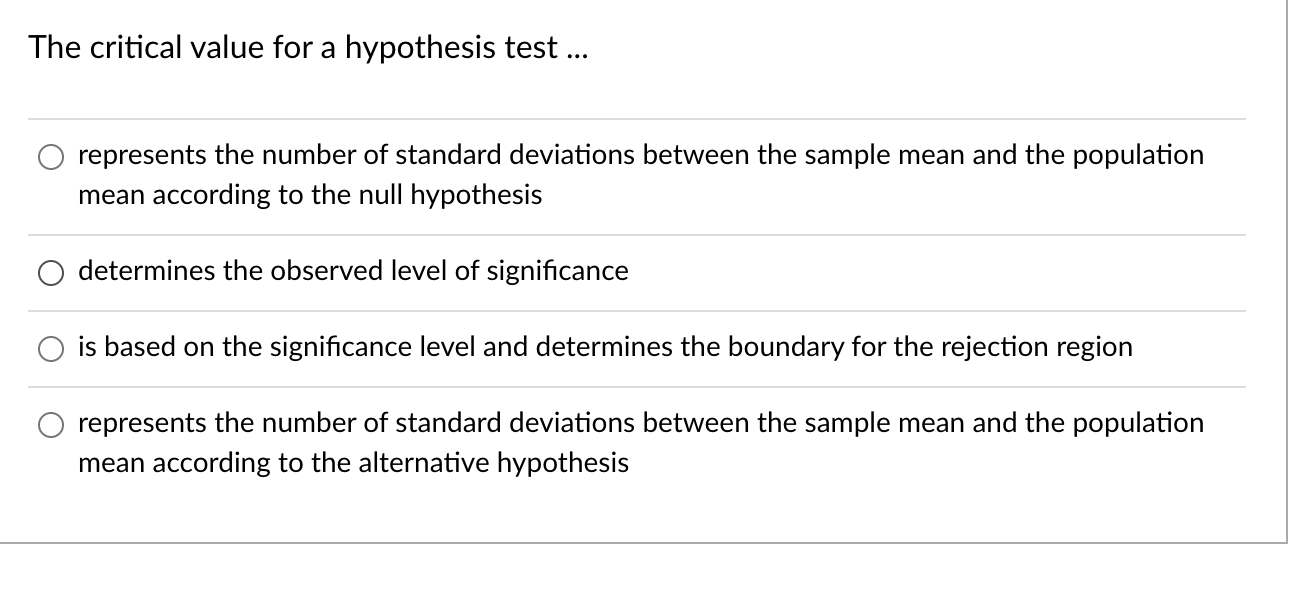Select the radio button for the first answer option
The image size is (1294, 598).
(50, 156)
